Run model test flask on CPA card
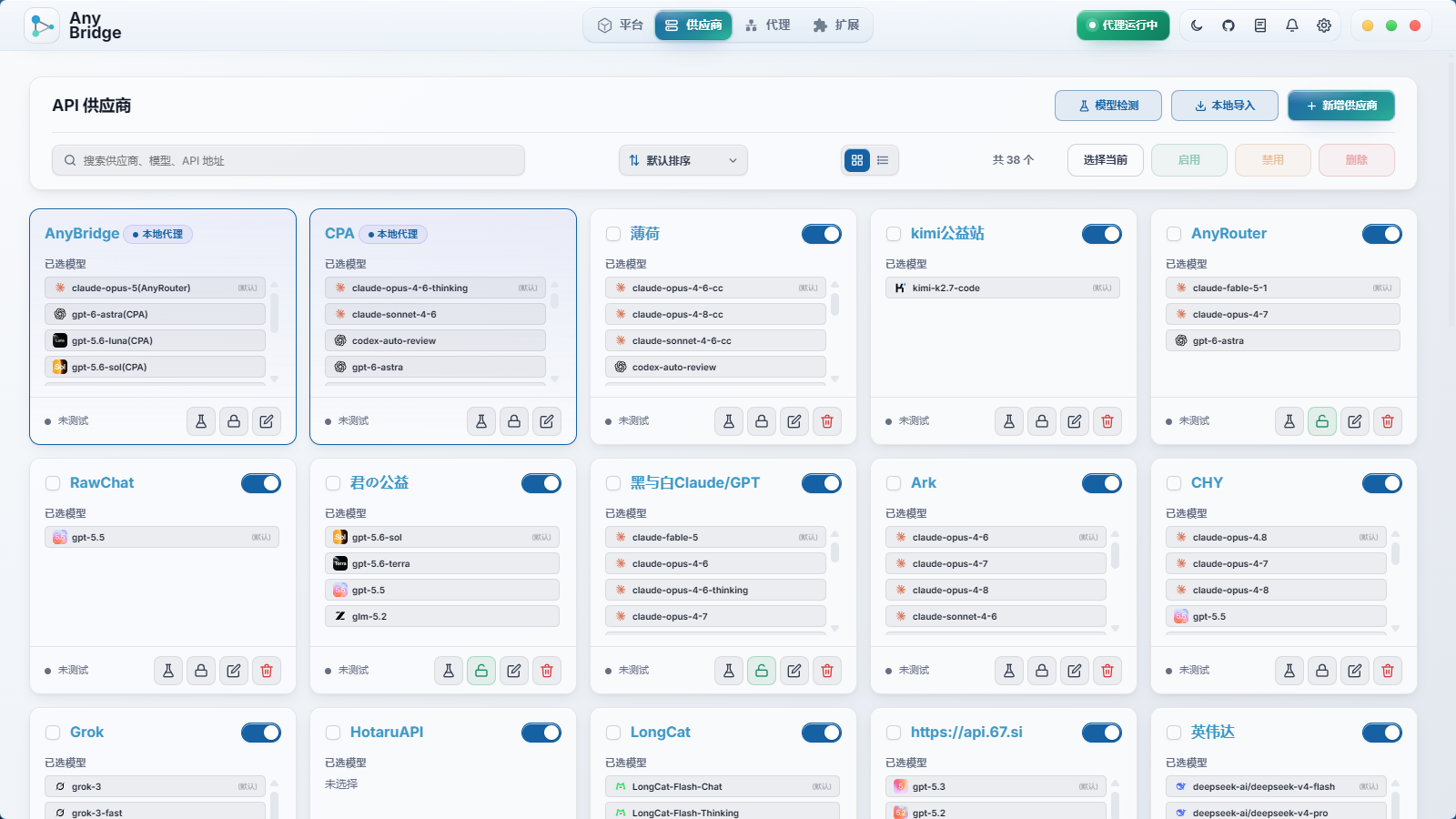Viewport: 1456px width, 819px height. 481,421
